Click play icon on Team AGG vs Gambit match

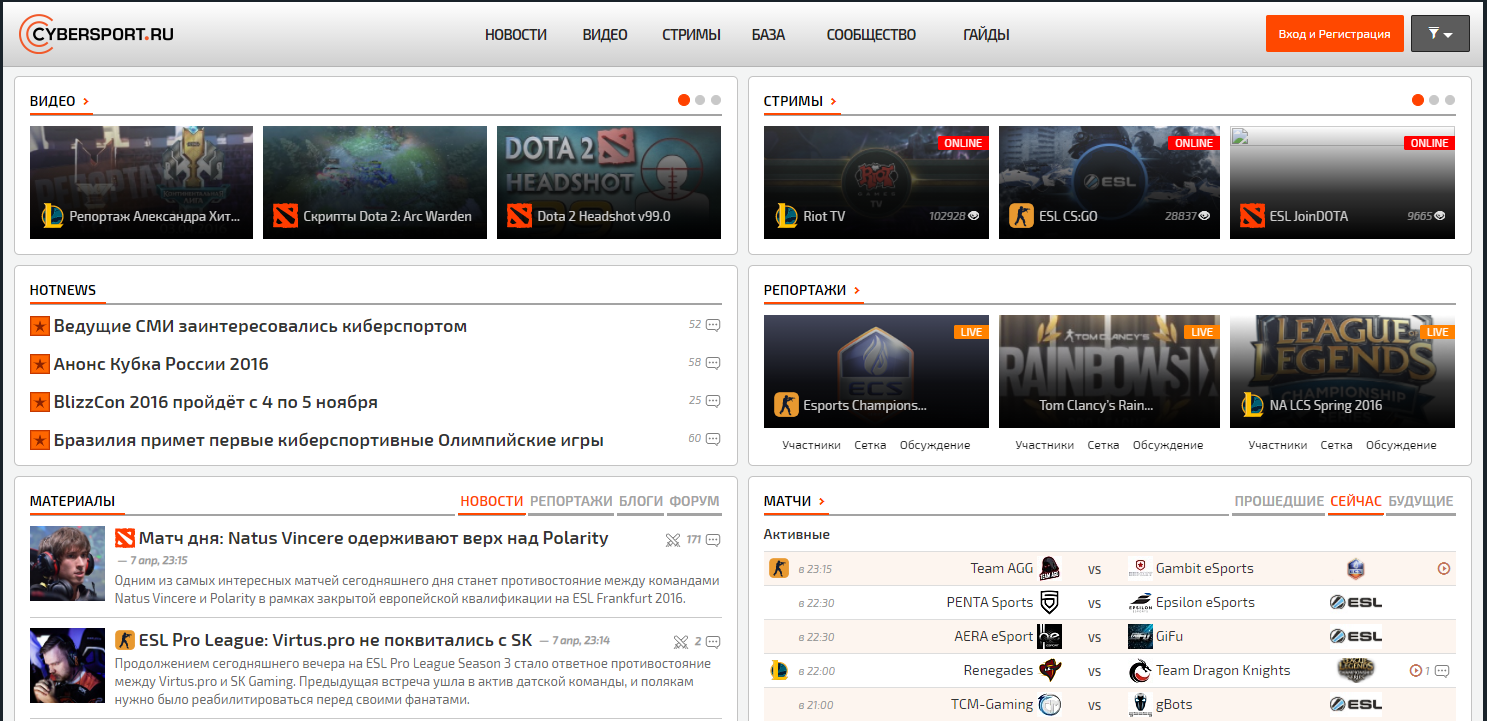[x=1444, y=569]
